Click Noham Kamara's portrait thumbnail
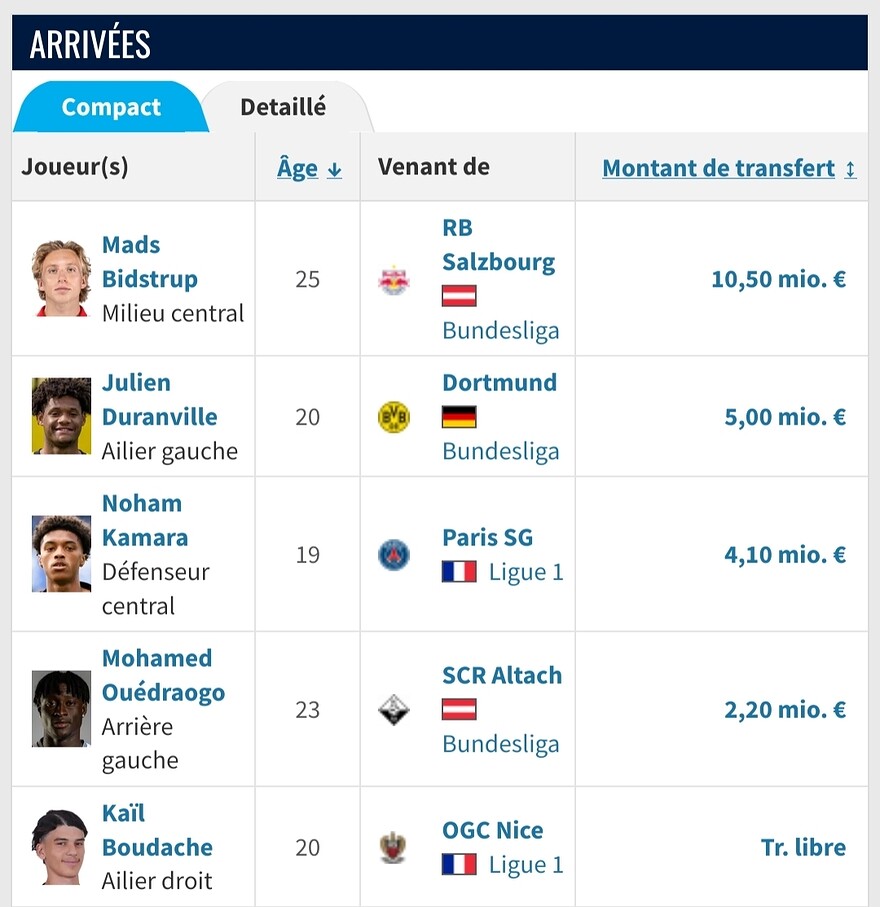 pos(61,554)
